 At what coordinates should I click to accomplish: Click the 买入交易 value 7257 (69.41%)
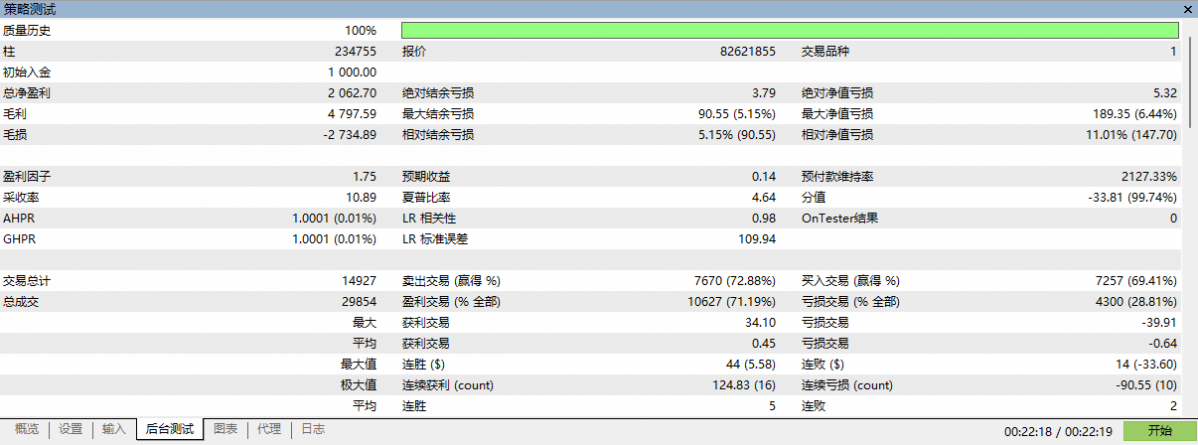(1136, 281)
